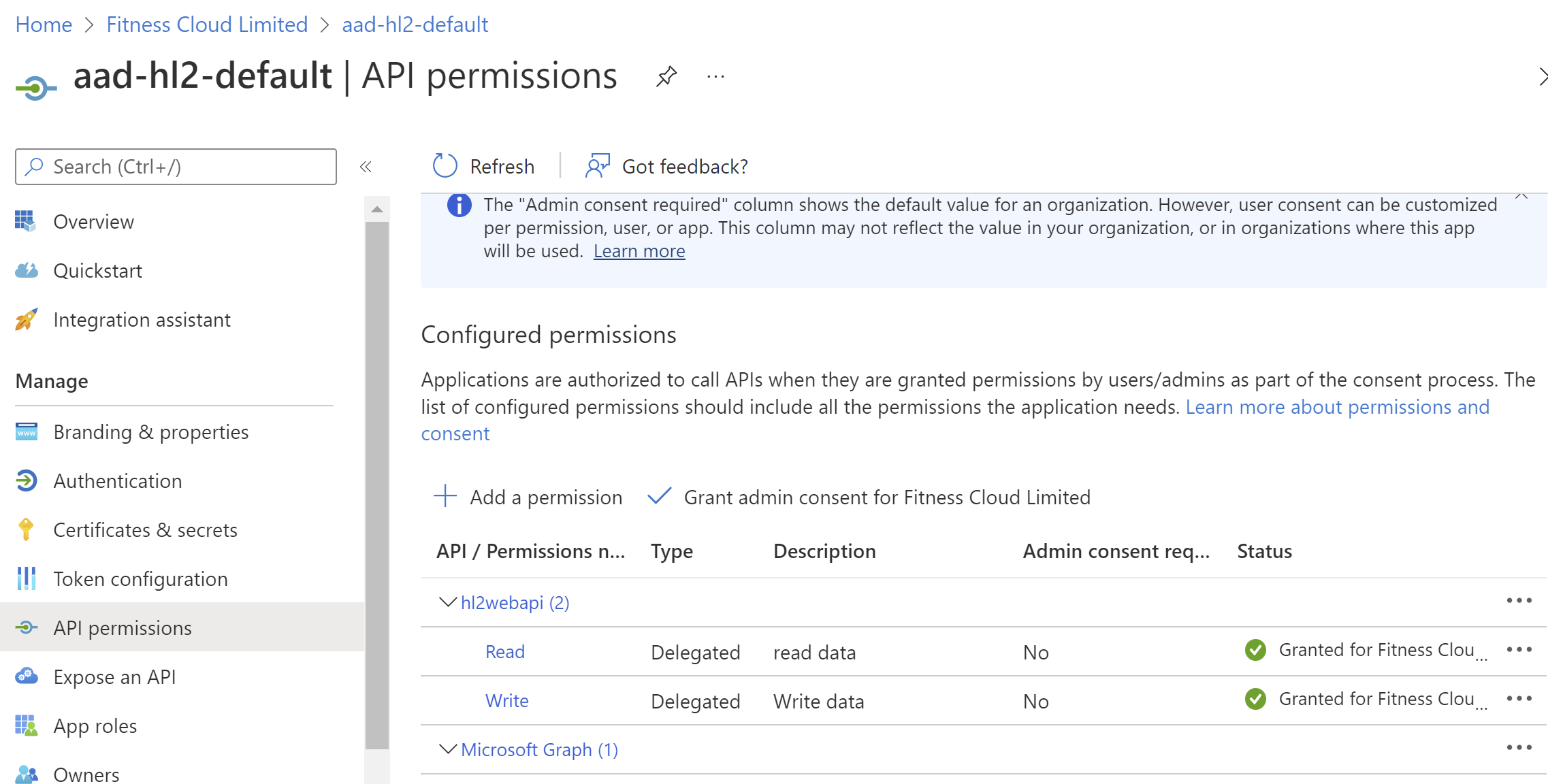Grant admin consent for Fitness Cloud Limited
The width and height of the screenshot is (1548, 784).
pyautogui.click(x=869, y=497)
